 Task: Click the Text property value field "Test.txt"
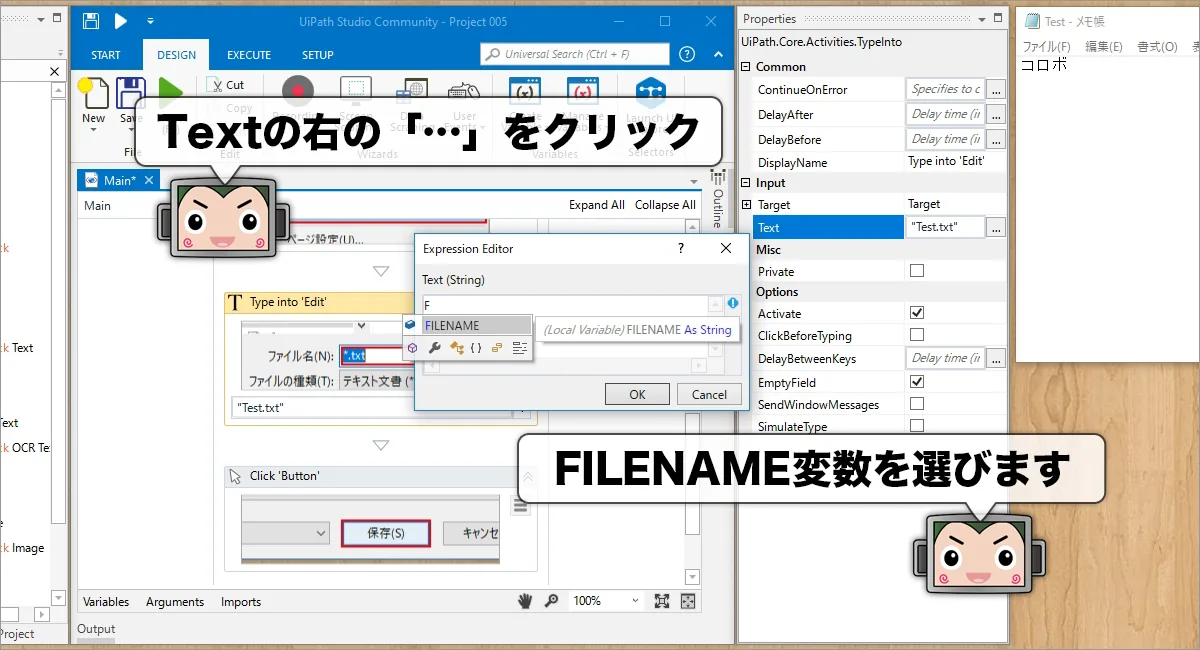[945, 227]
